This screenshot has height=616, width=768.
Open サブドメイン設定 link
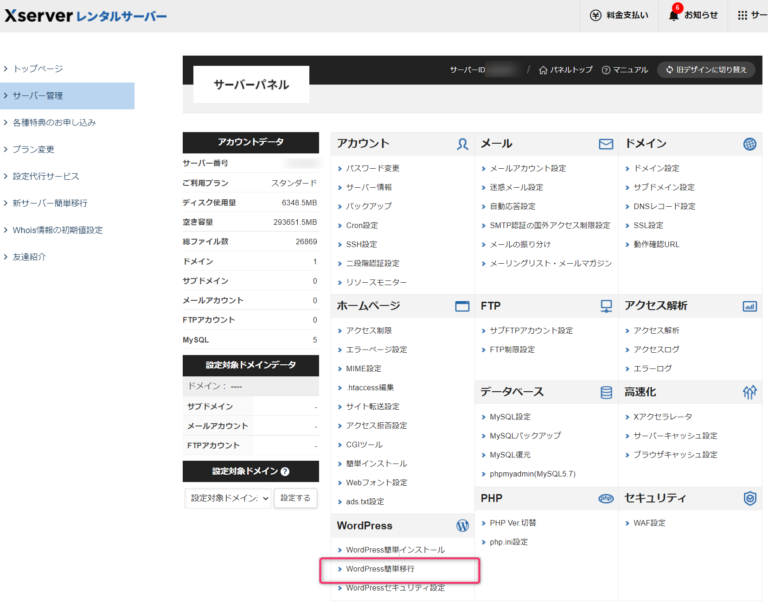pos(664,188)
